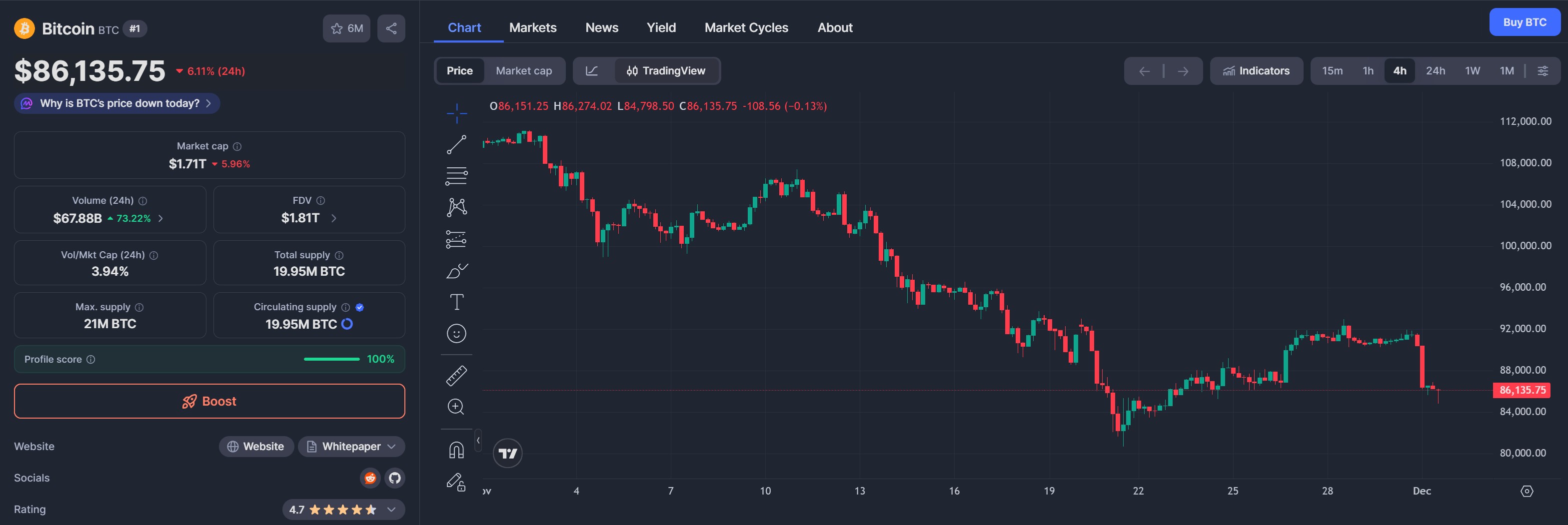Expand the 24h volume details chevron
Image resolution: width=1568 pixels, height=525 pixels.
point(160,218)
